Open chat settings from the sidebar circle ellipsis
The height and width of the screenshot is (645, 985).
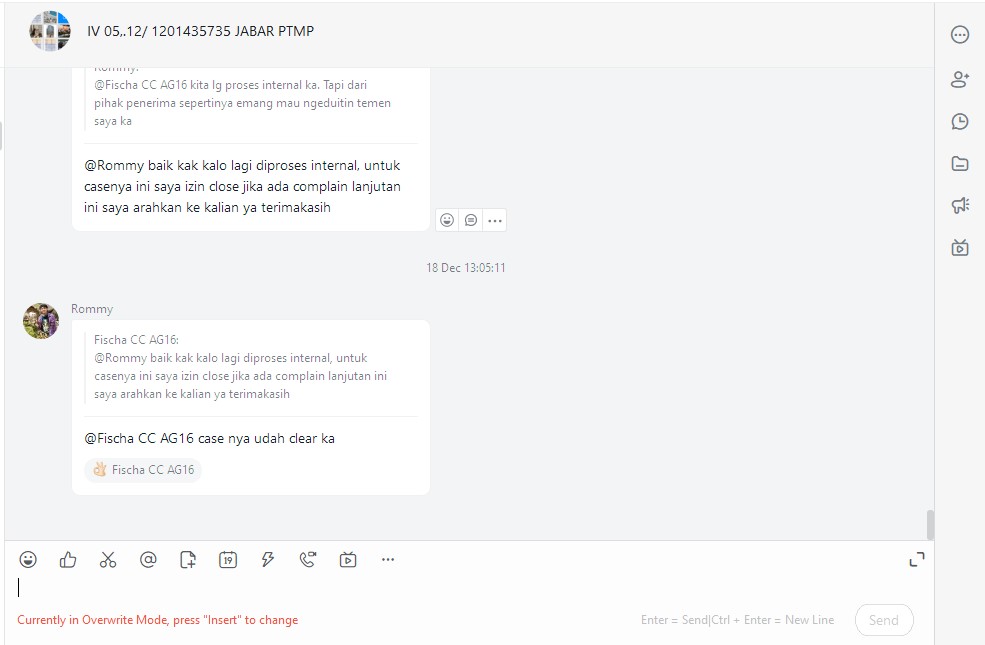pyautogui.click(x=960, y=35)
